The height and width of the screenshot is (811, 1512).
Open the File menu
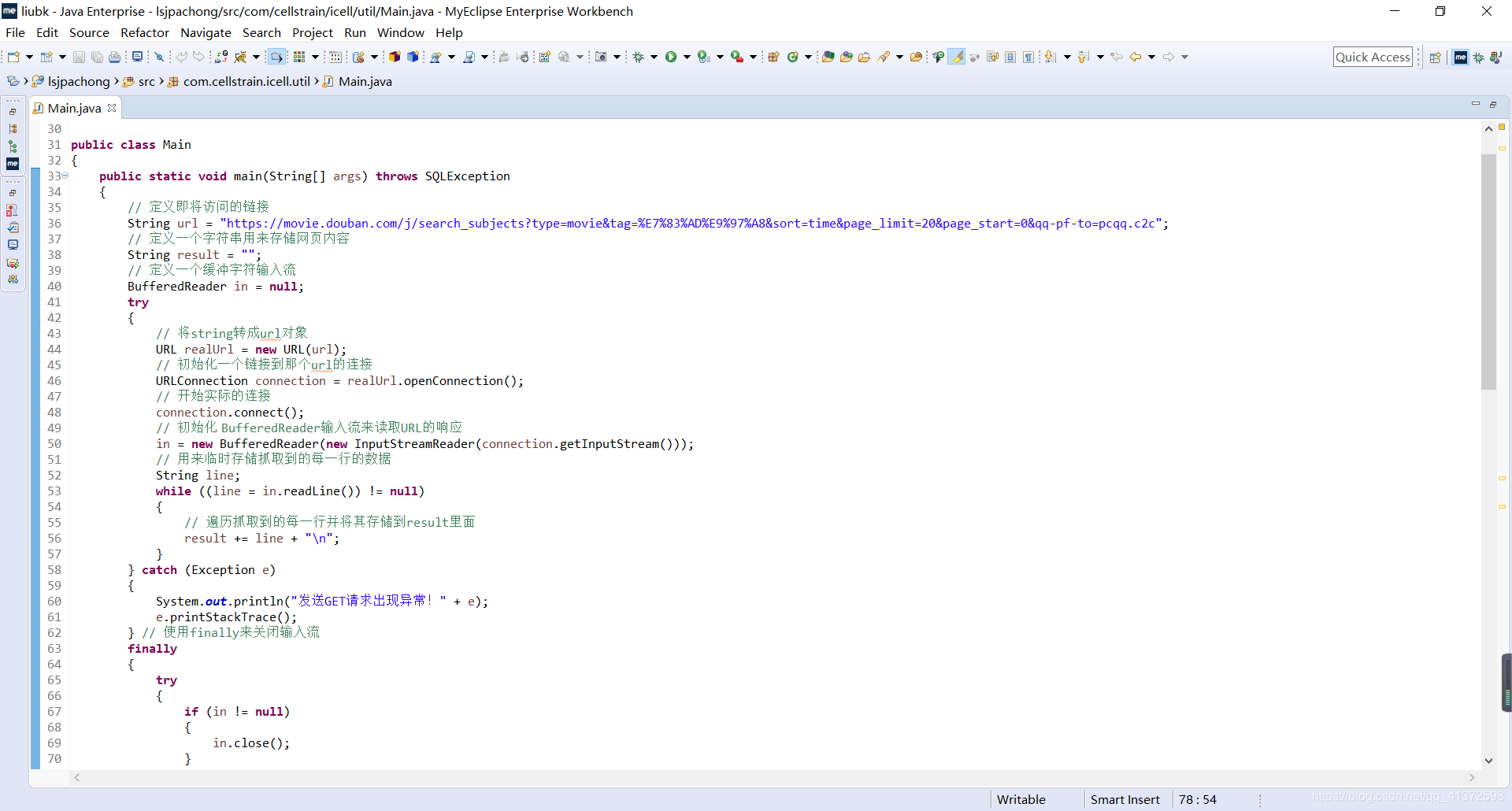15,32
